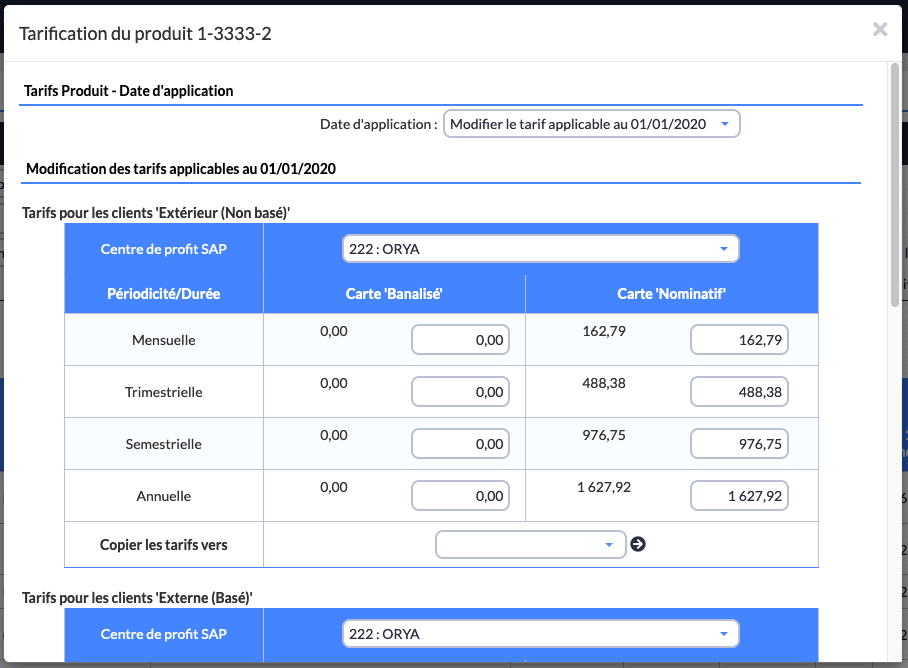This screenshot has width=908, height=668.
Task: Click the Mensuelle Banalisé price field
Action: (x=460, y=340)
